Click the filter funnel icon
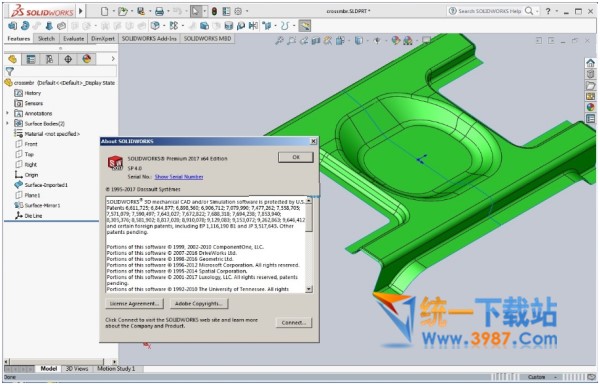This screenshot has height=385, width=600. coord(10,71)
